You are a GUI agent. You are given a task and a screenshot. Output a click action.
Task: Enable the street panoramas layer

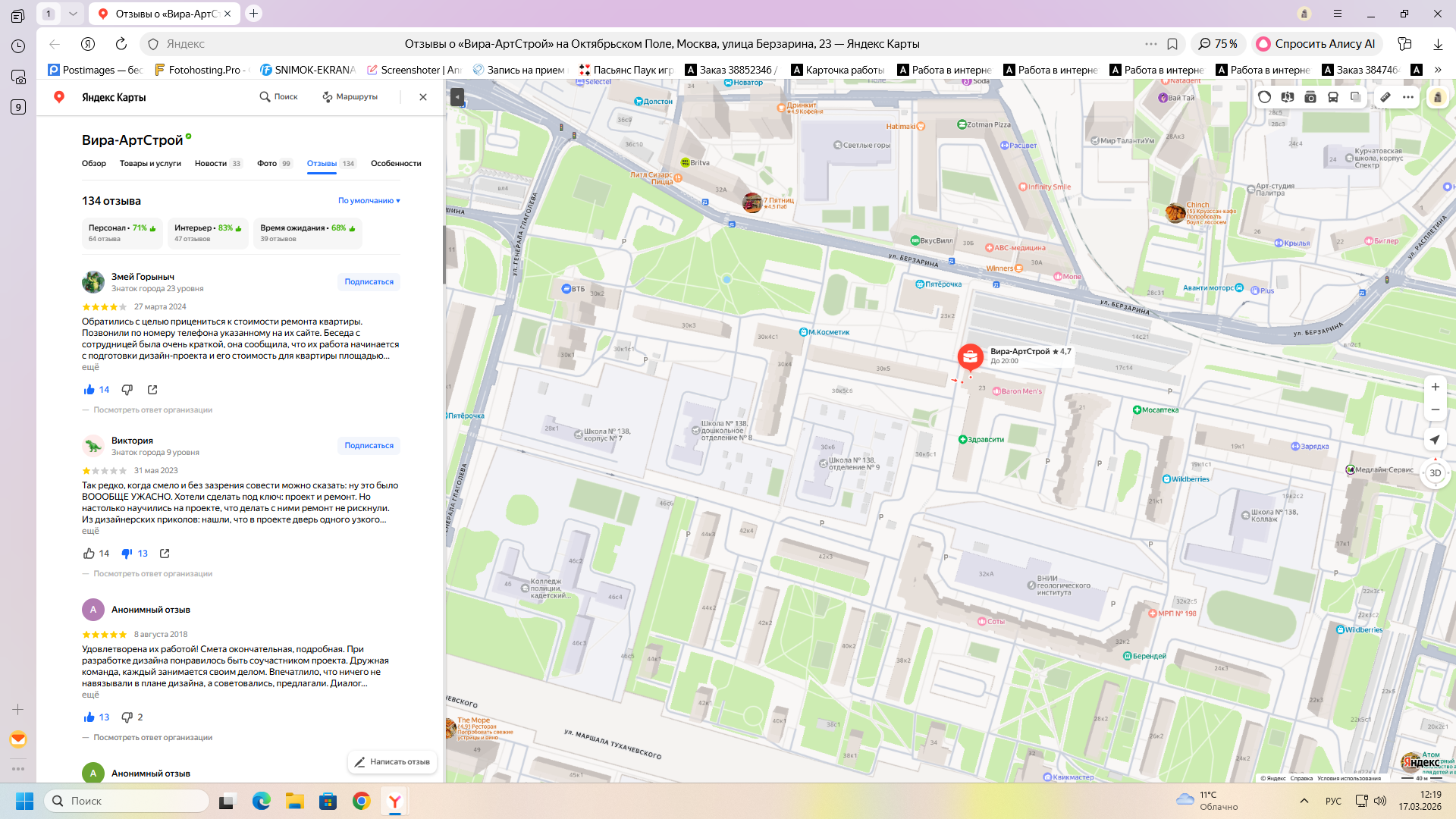click(1287, 97)
